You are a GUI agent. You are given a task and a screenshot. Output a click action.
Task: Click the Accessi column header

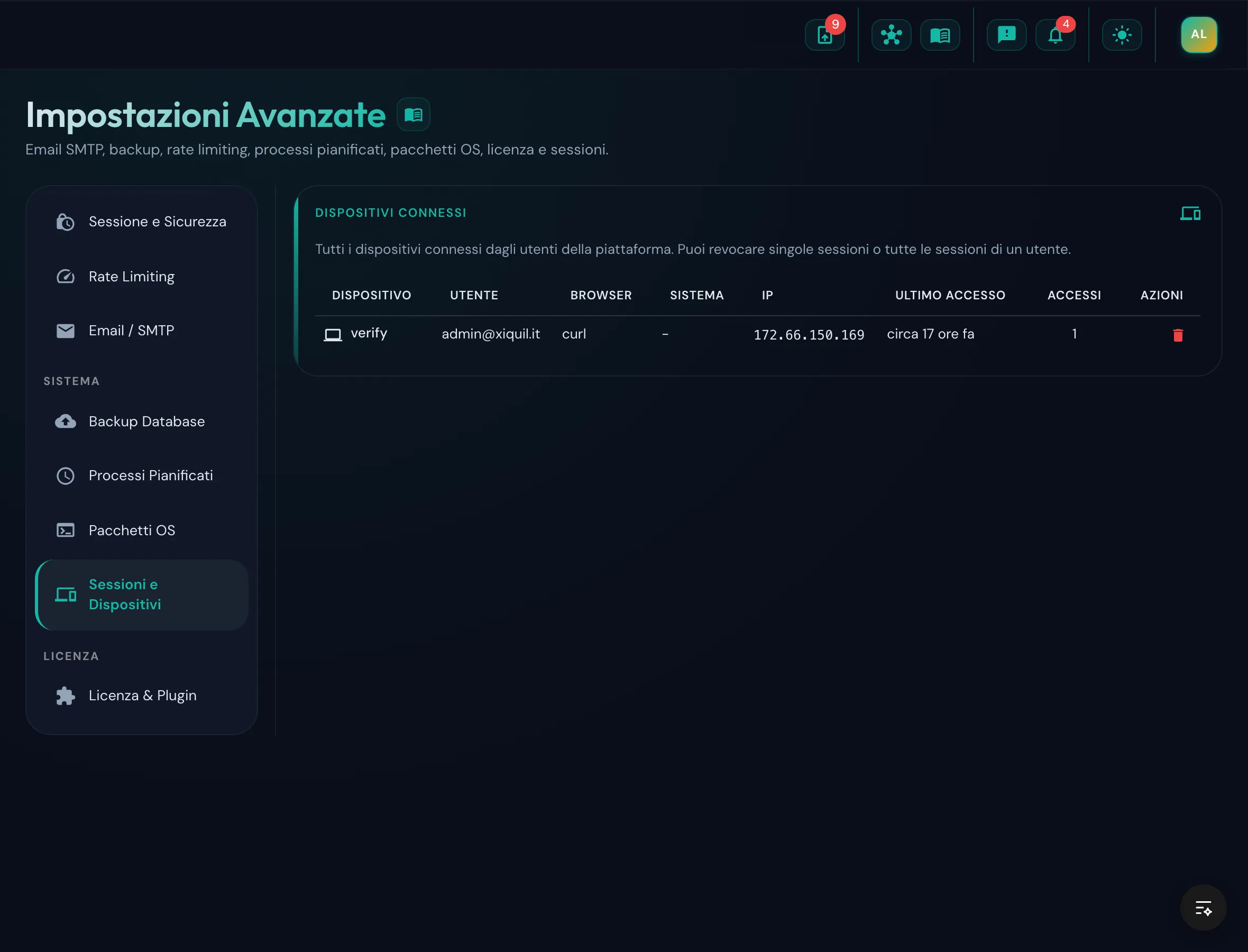(1074, 295)
